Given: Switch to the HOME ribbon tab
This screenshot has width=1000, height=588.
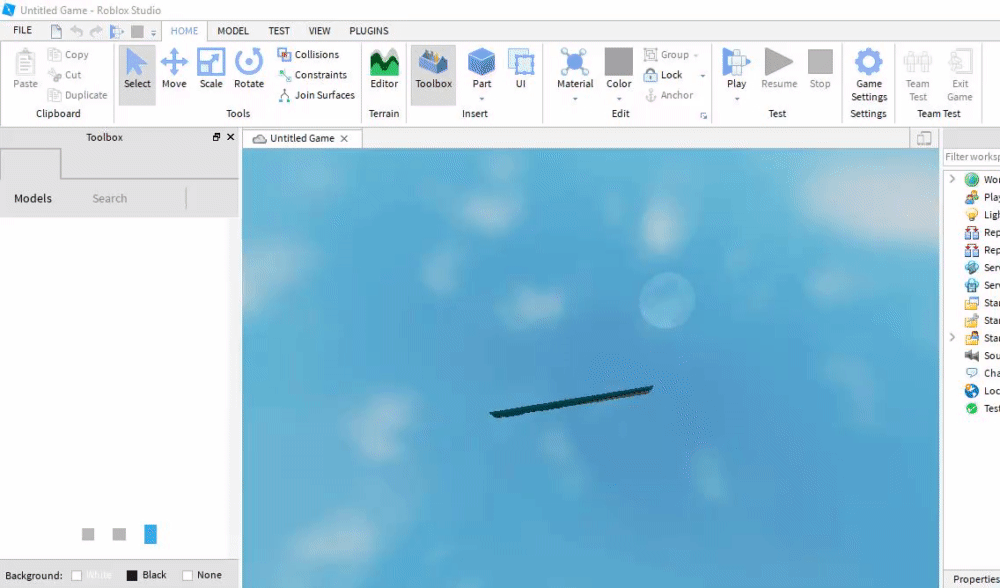Looking at the screenshot, I should 184,31.
